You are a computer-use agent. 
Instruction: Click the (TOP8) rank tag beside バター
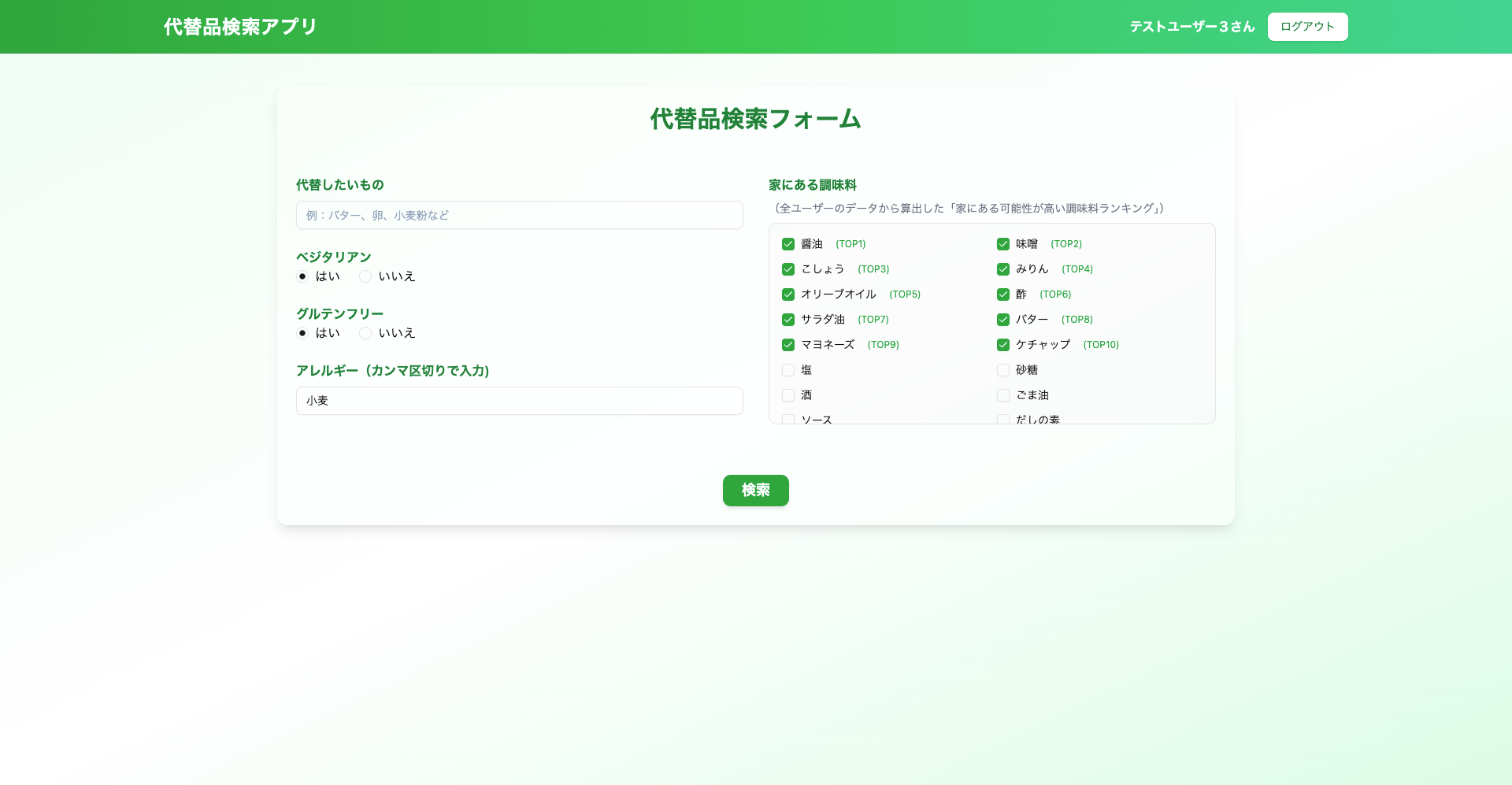(x=1077, y=320)
